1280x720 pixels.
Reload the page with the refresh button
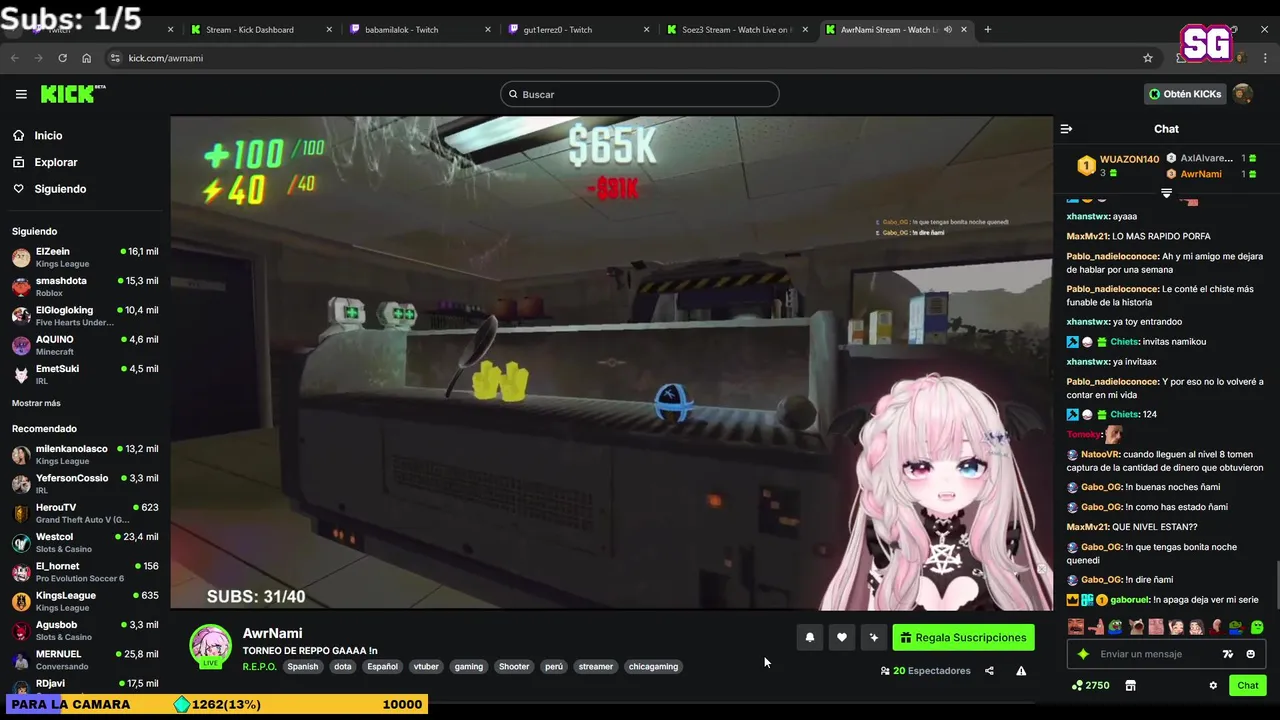point(62,58)
